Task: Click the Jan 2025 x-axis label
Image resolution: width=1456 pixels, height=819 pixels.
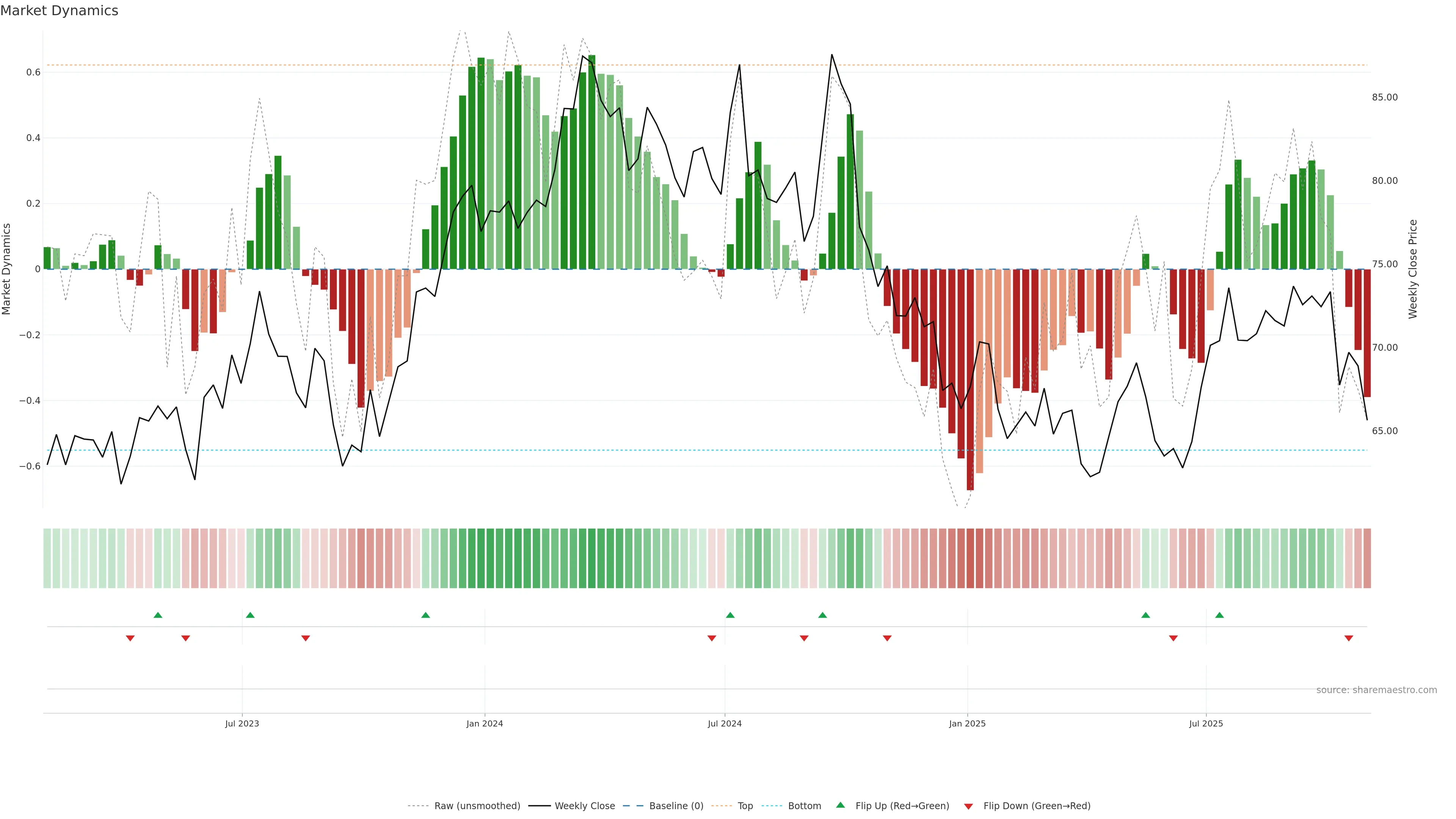Action: [x=967, y=723]
